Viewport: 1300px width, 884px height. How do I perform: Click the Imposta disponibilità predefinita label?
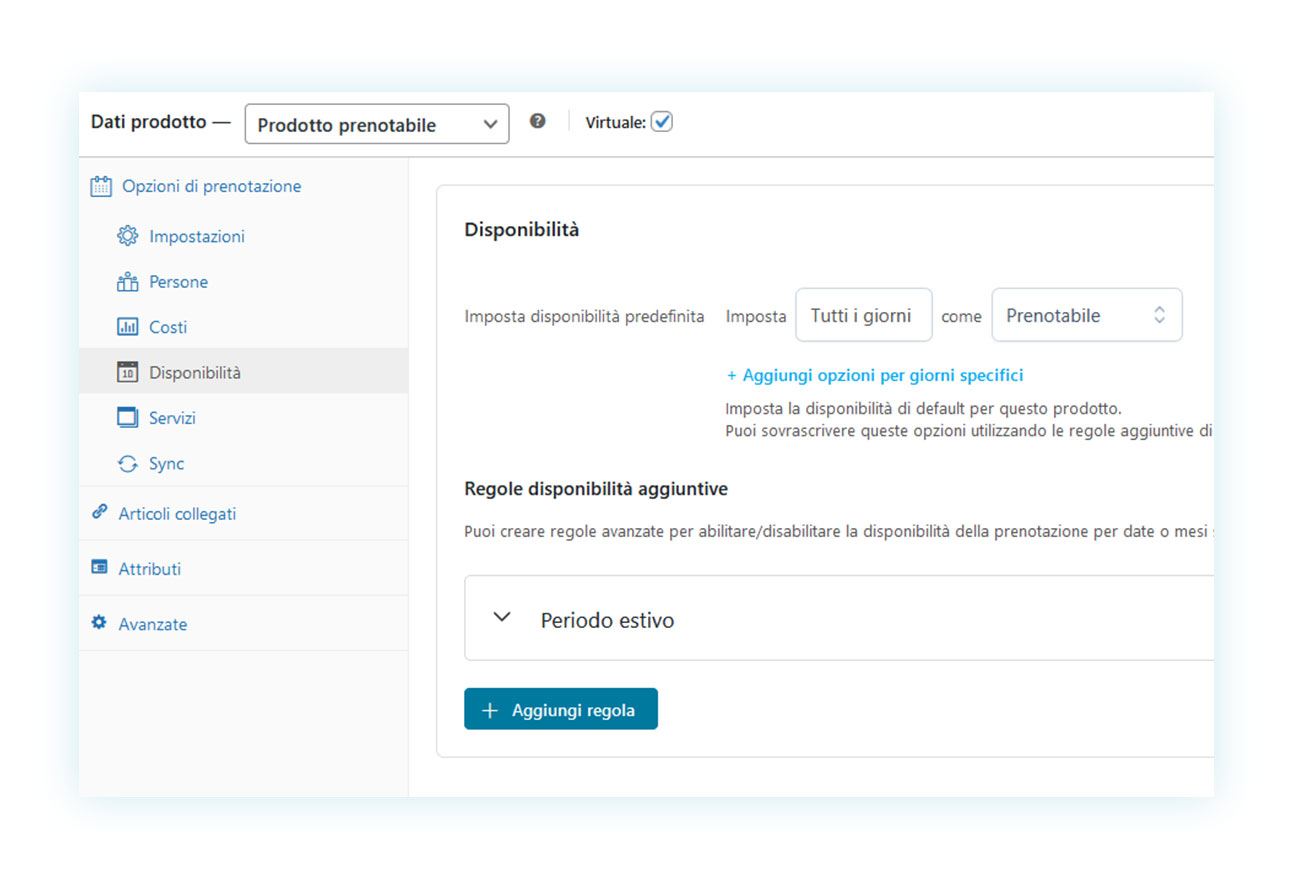point(584,316)
